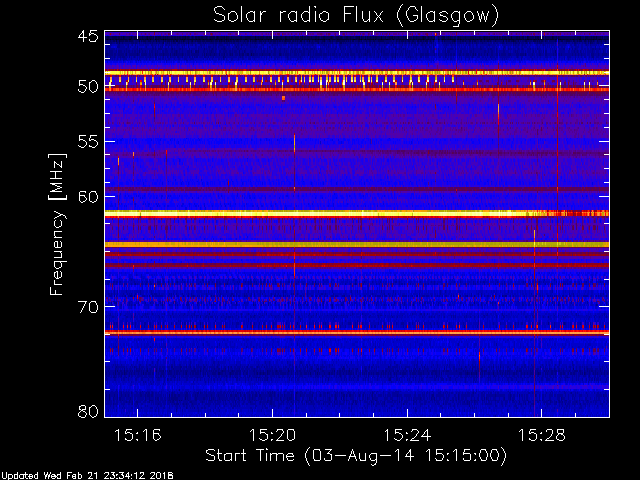Click the '15:16' time axis label
The width and height of the screenshot is (640, 480).
[x=138, y=435]
